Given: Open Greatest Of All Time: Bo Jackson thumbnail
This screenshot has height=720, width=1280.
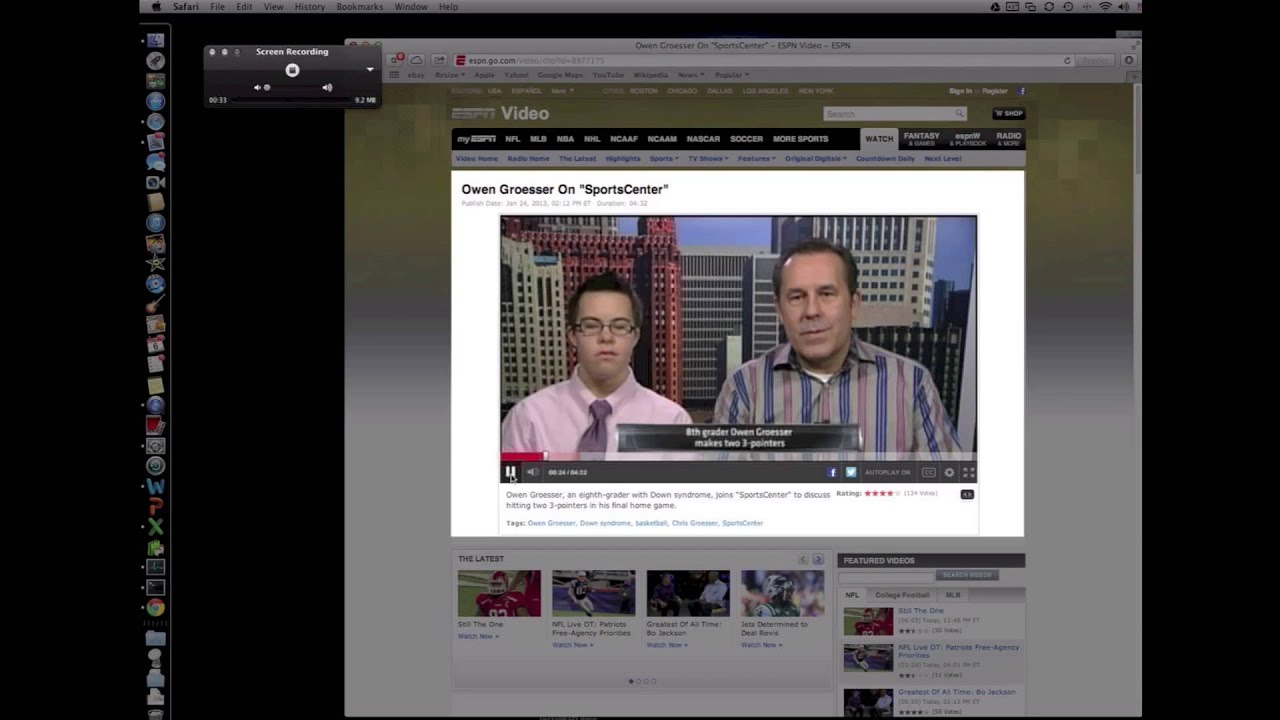Looking at the screenshot, I should click(688, 593).
